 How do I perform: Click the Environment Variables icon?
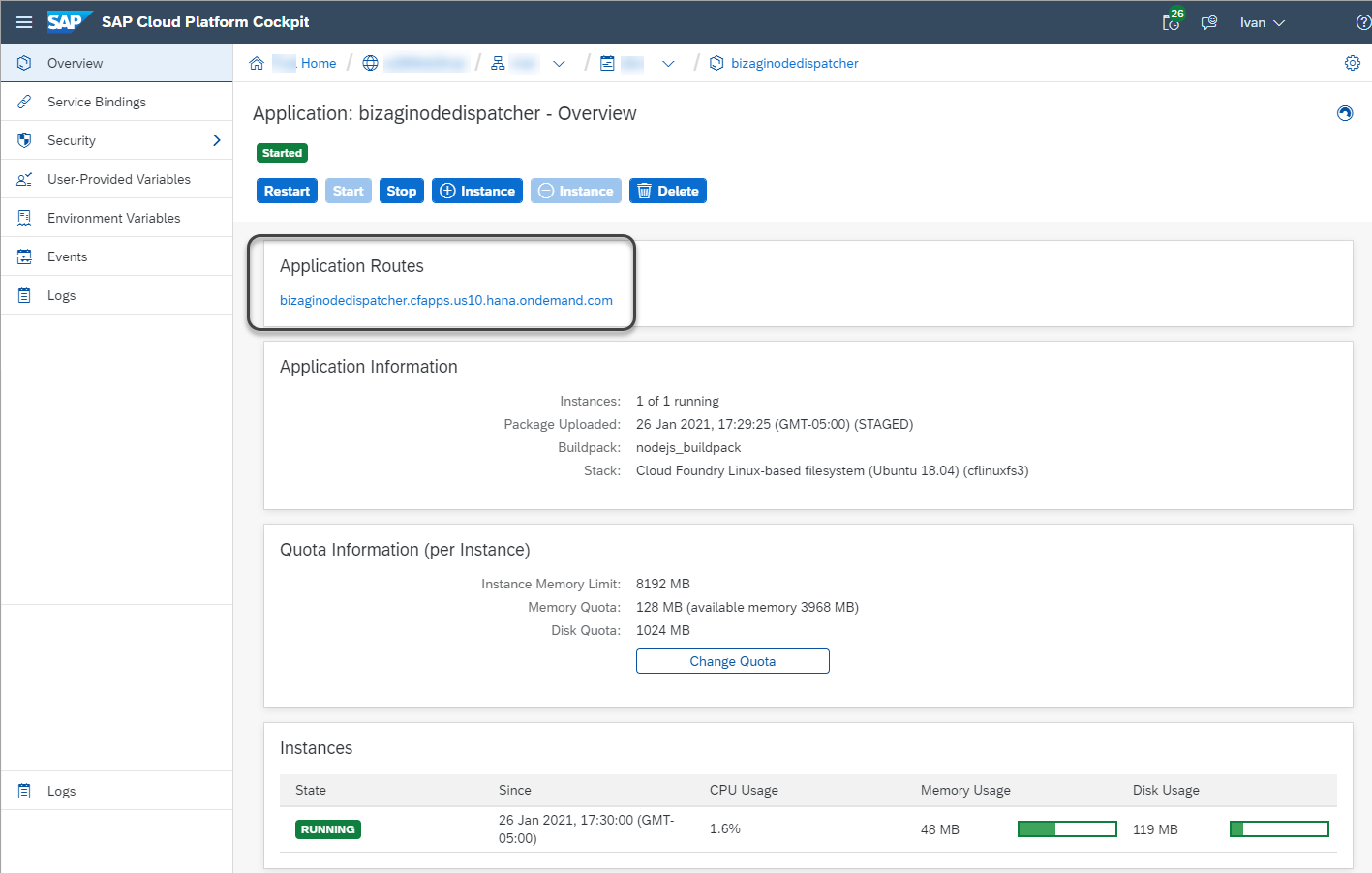[x=24, y=218]
